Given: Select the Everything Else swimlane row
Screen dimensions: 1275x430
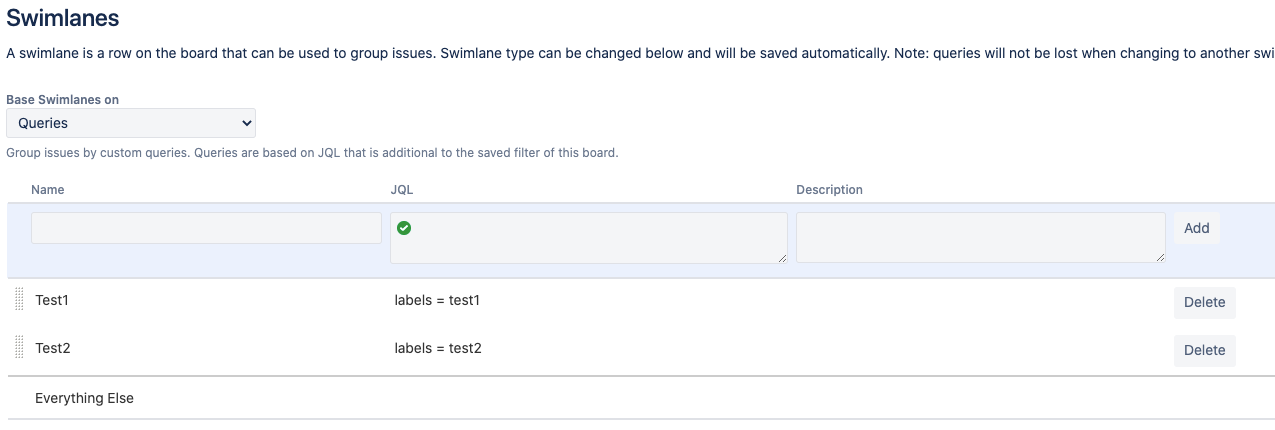Looking at the screenshot, I should [x=641, y=398].
